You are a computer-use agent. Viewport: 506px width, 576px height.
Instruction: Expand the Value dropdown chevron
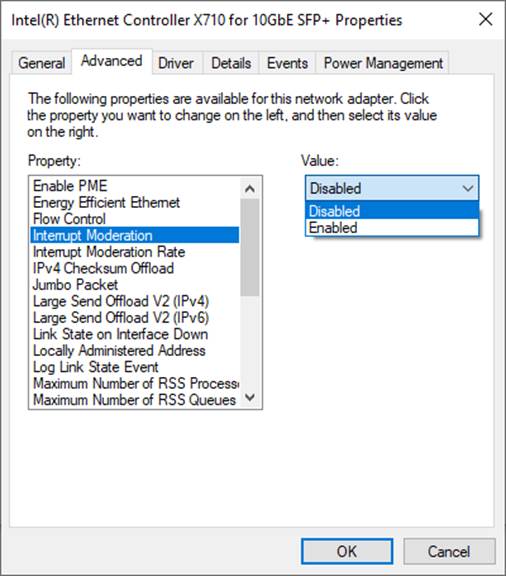click(x=467, y=188)
